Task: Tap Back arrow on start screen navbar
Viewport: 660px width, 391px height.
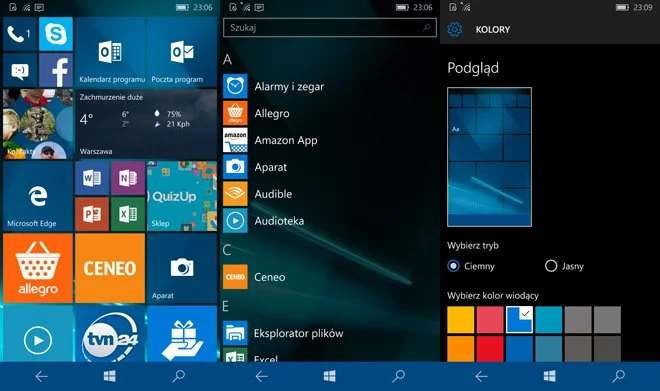Action: pos(41,376)
